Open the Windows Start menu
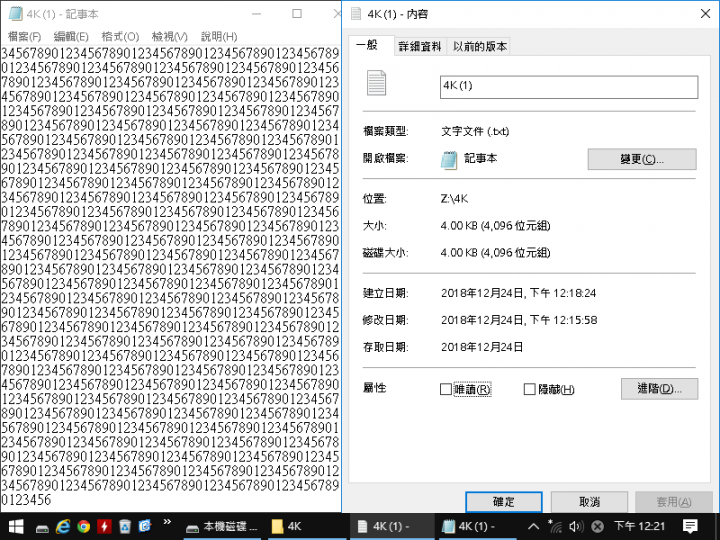 tap(16, 526)
